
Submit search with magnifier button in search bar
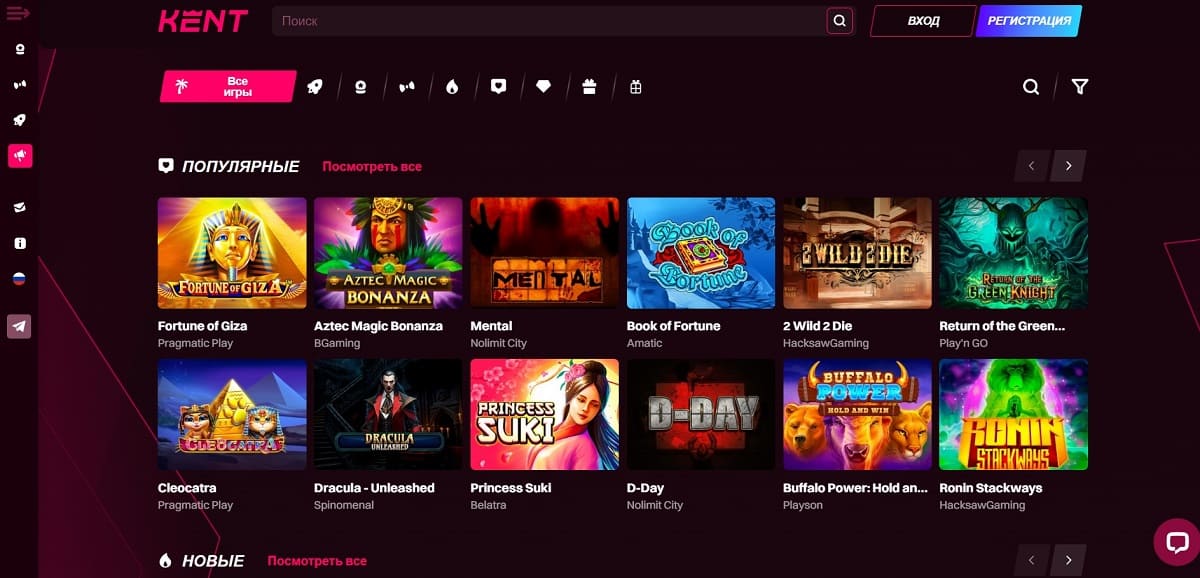(x=840, y=20)
